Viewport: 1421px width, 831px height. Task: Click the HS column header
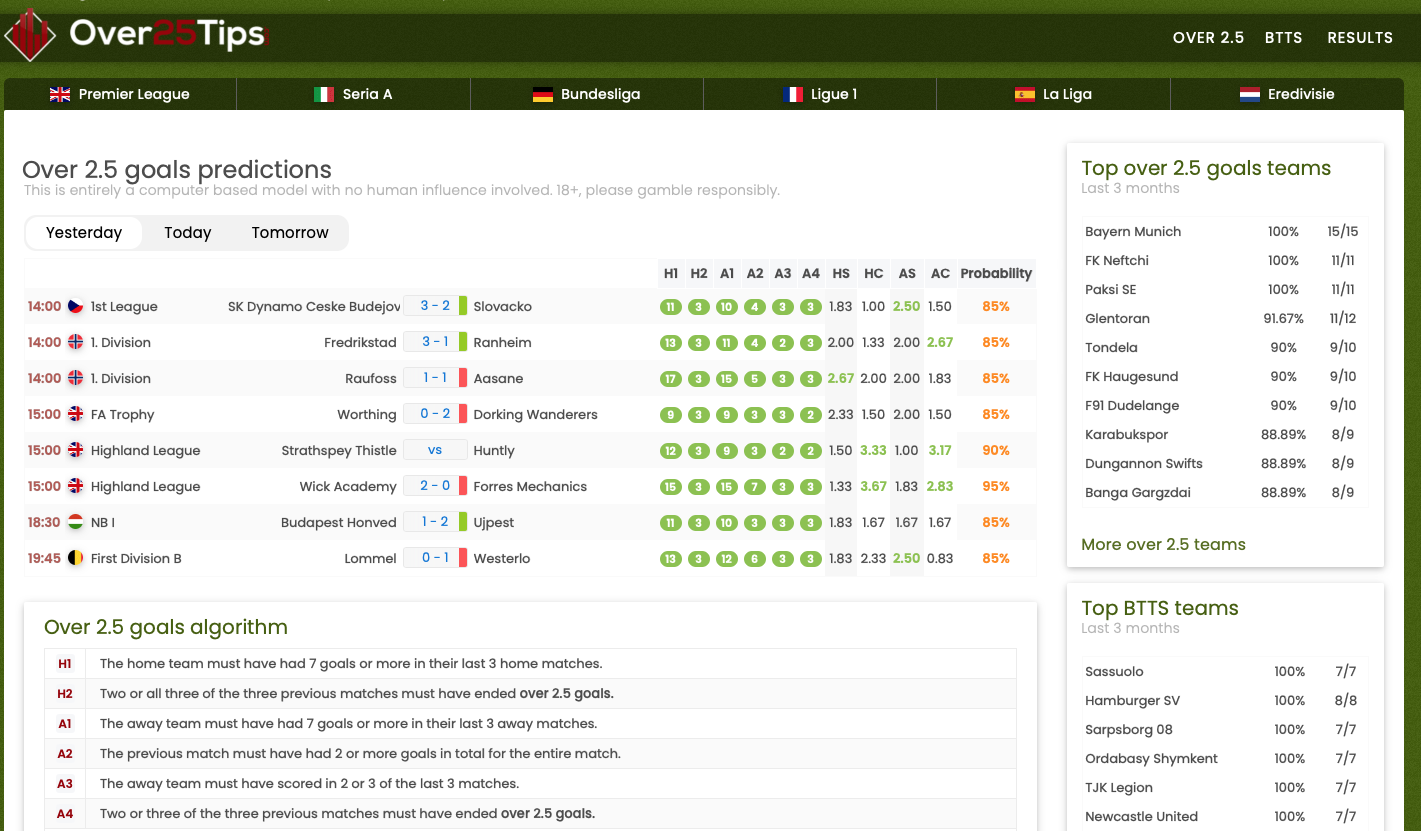tap(841, 273)
